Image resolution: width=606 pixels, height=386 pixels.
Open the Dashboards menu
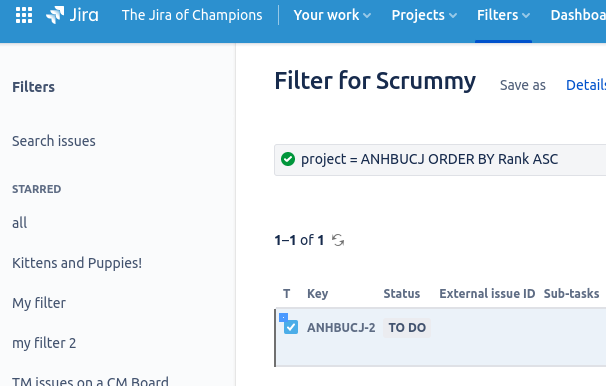578,15
